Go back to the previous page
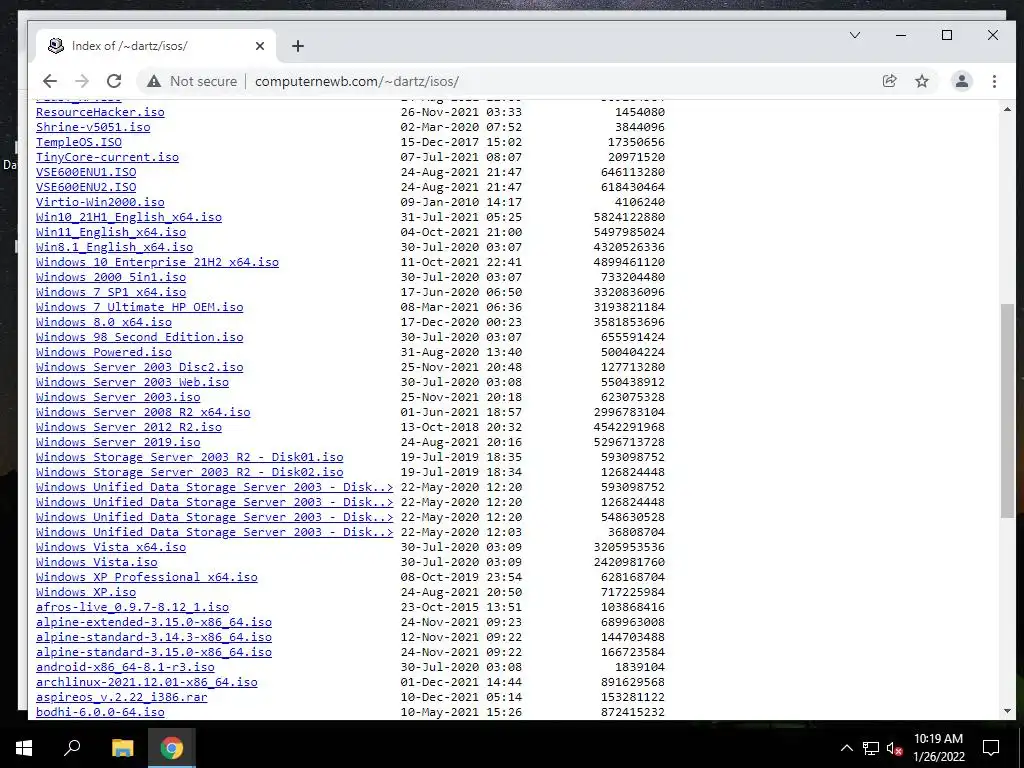The image size is (1024, 768). coord(50,81)
